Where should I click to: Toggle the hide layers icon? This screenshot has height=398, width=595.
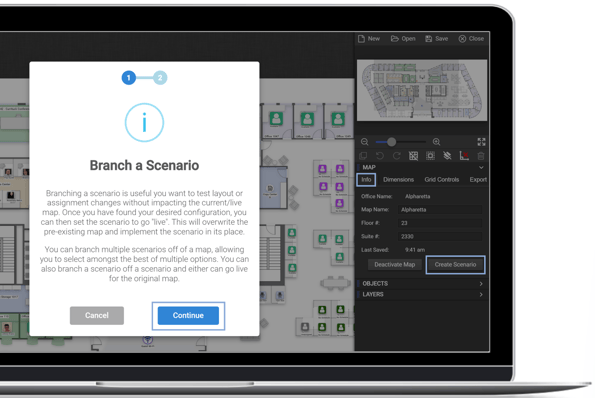click(447, 156)
